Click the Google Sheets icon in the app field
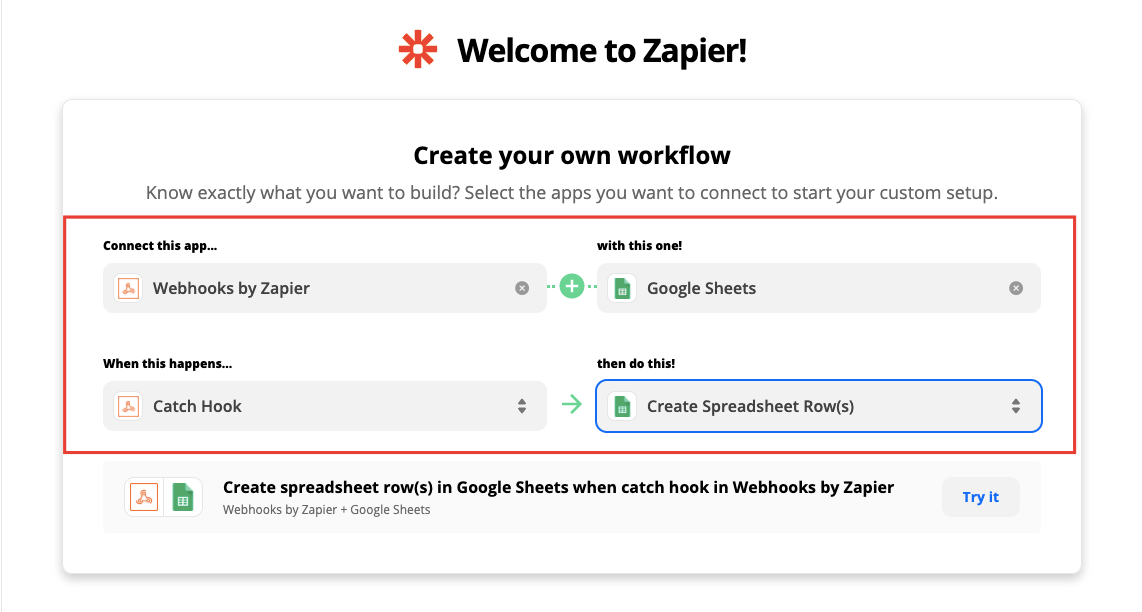The width and height of the screenshot is (1142, 612). pos(623,289)
